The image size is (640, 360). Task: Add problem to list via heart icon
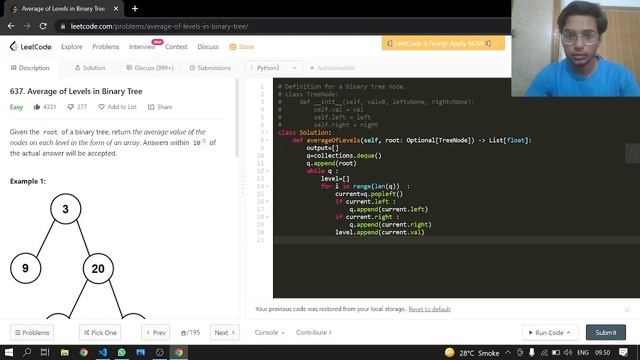click(101, 107)
